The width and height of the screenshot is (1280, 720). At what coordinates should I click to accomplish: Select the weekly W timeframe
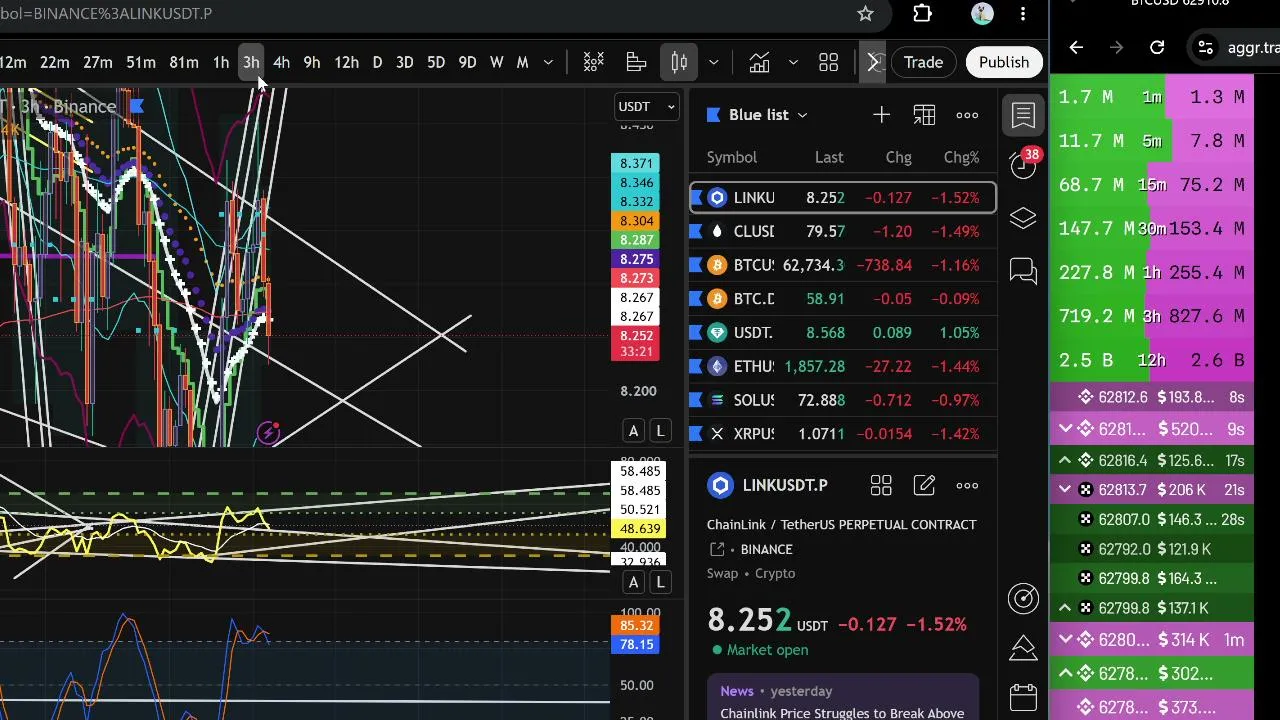[x=497, y=63]
